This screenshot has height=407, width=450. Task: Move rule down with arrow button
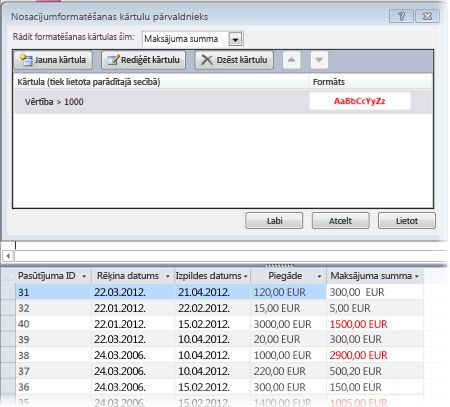(x=319, y=60)
